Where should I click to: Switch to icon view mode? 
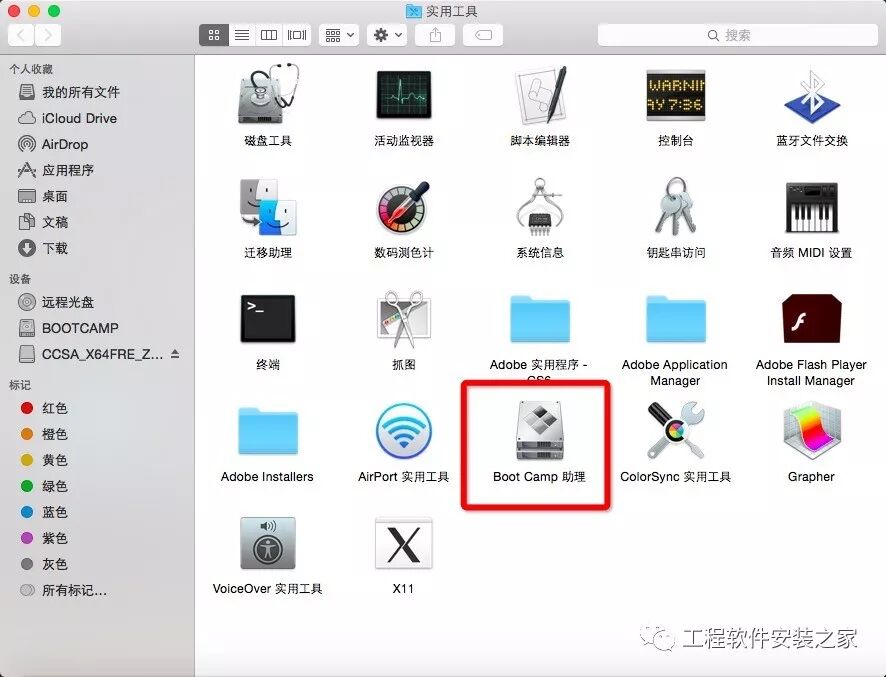coord(214,35)
